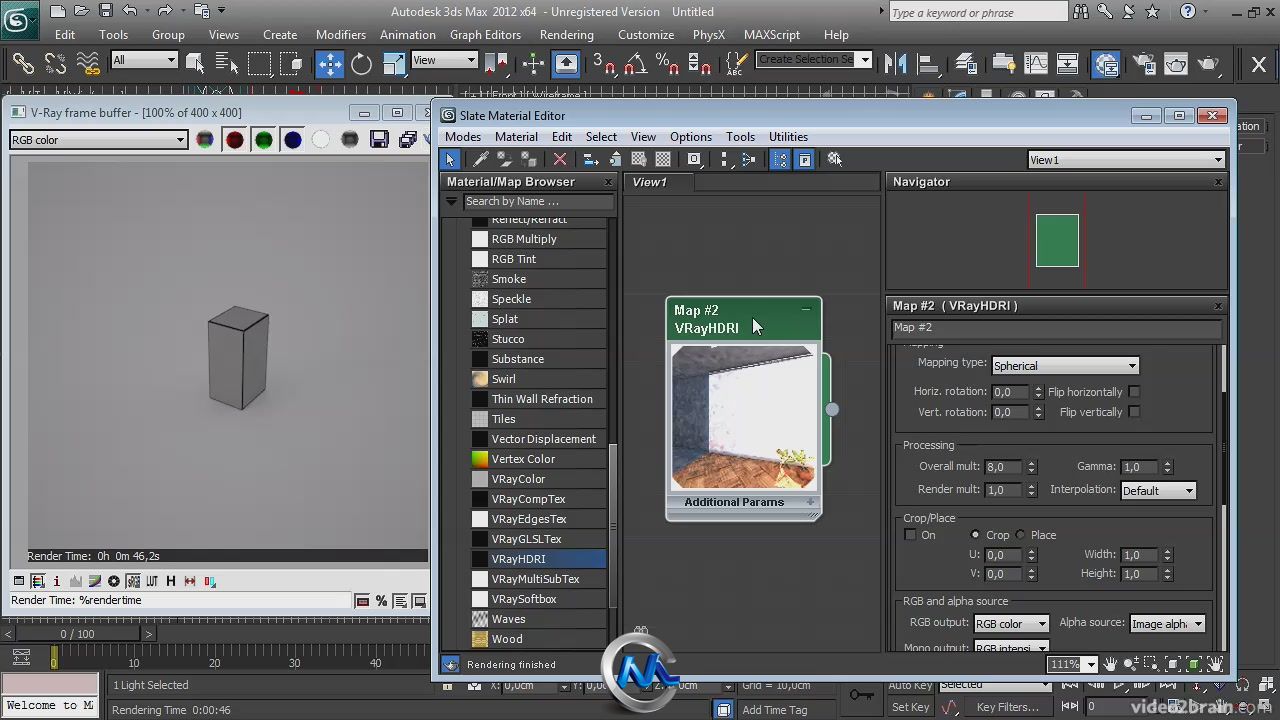
Task: Toggle Show Background in Preview checker icon
Action: coord(663,160)
